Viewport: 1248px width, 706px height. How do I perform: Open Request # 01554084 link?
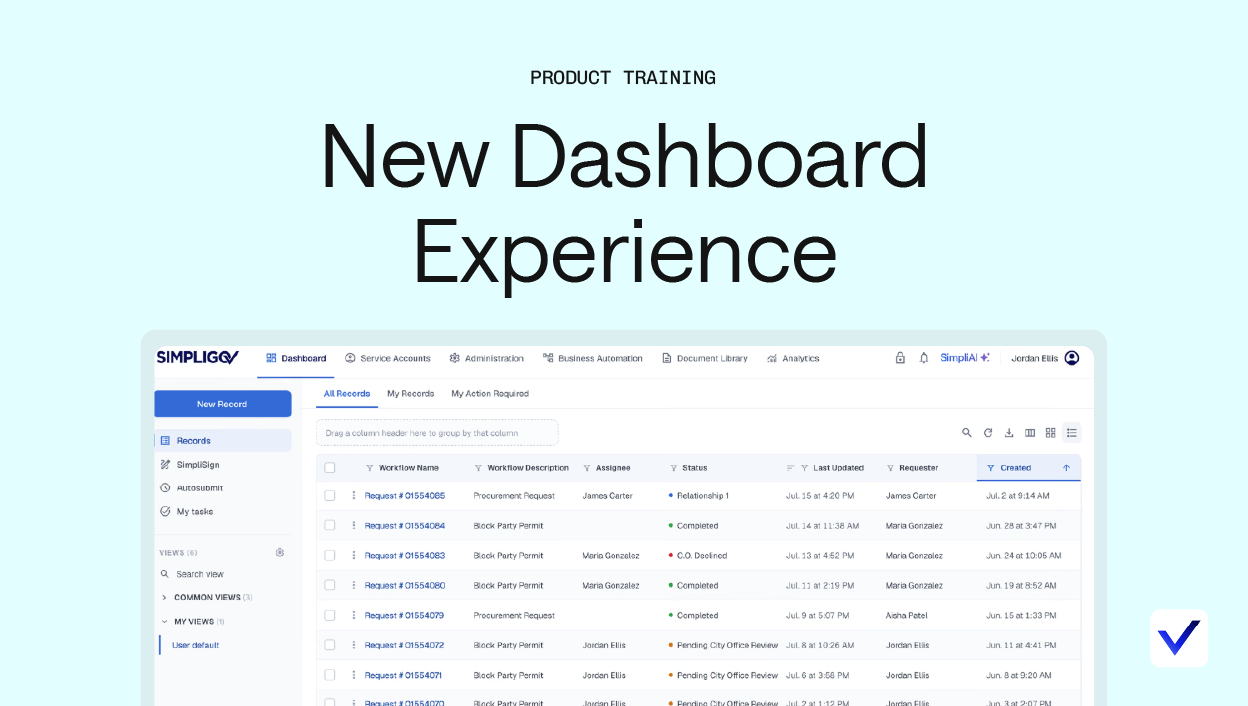point(405,526)
